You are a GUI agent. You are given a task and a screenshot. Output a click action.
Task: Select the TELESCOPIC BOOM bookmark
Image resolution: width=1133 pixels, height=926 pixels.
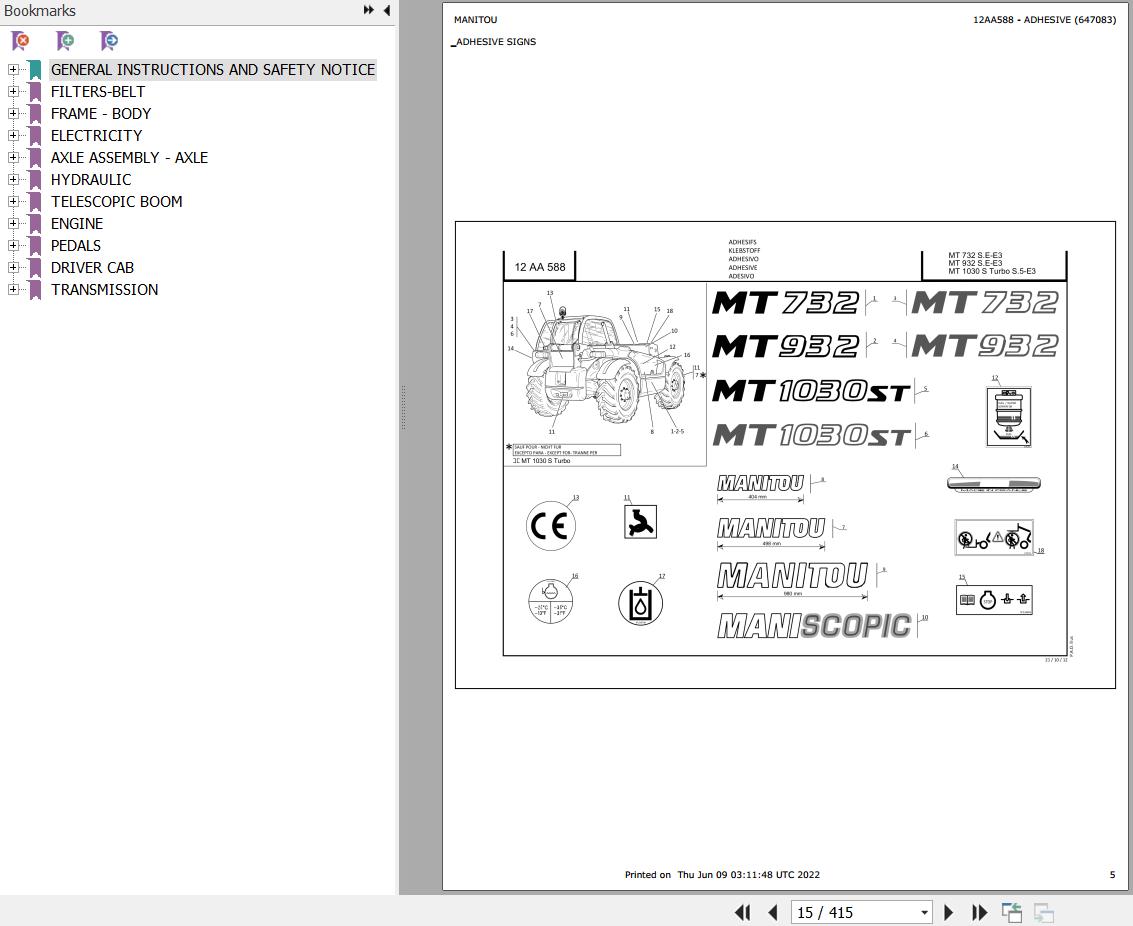click(x=116, y=202)
